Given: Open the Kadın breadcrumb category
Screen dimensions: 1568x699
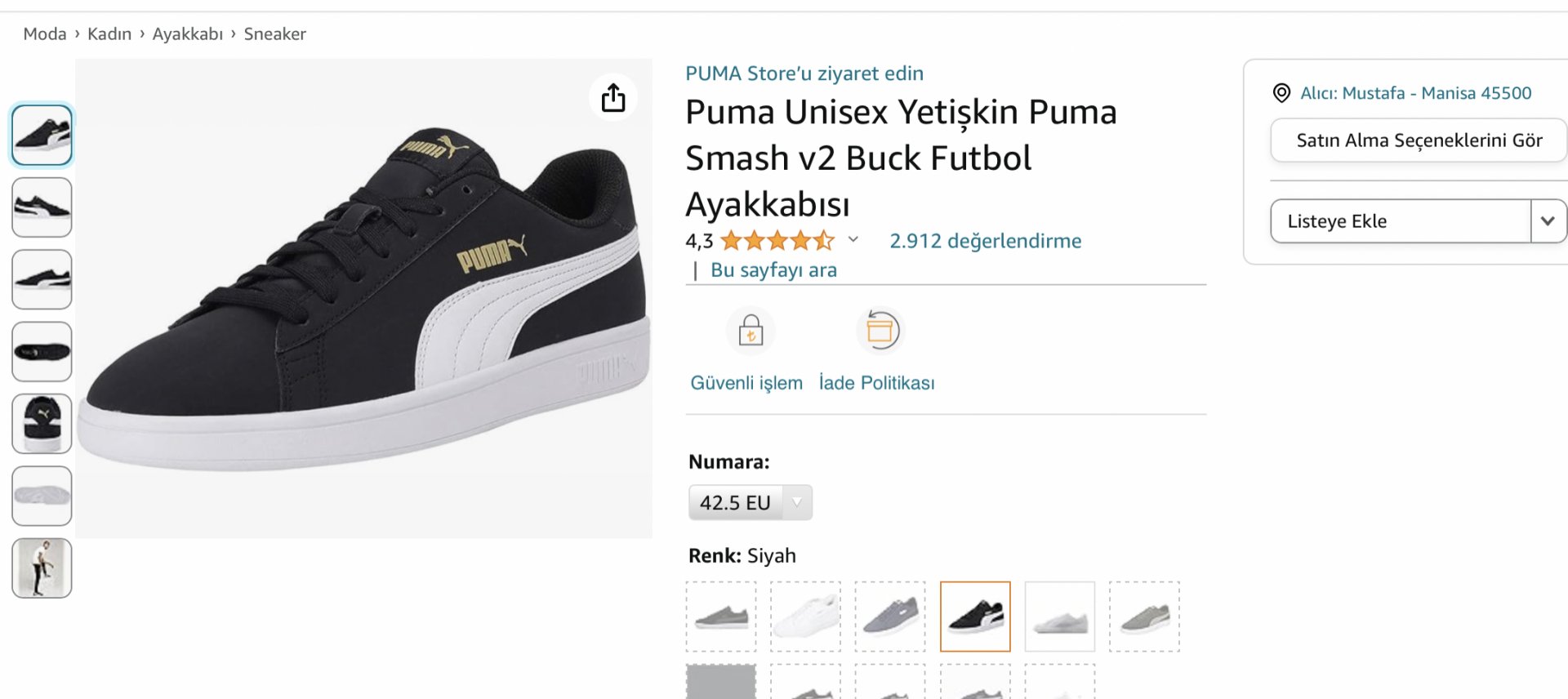Looking at the screenshot, I should click(109, 34).
